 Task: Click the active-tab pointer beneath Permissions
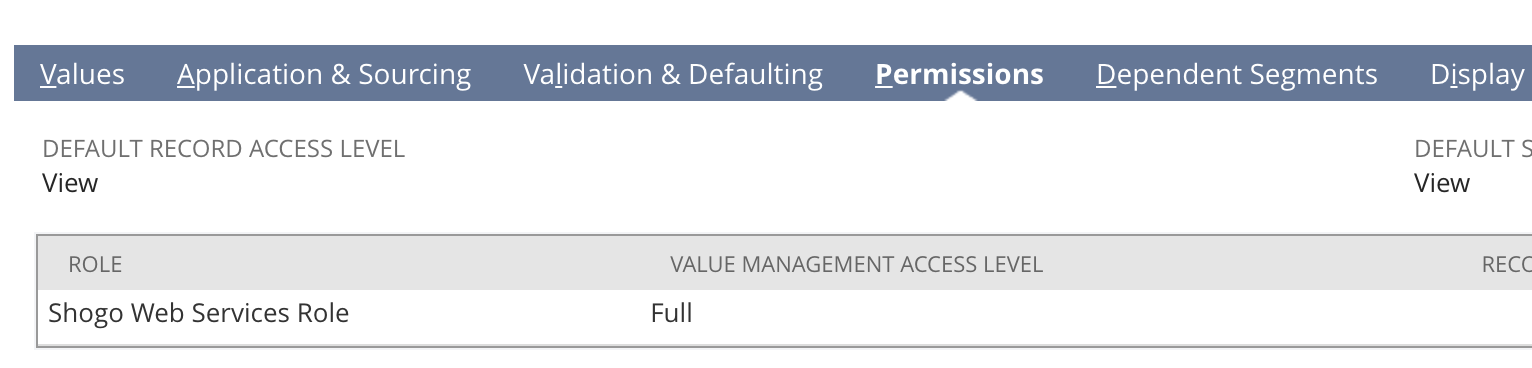(x=959, y=96)
